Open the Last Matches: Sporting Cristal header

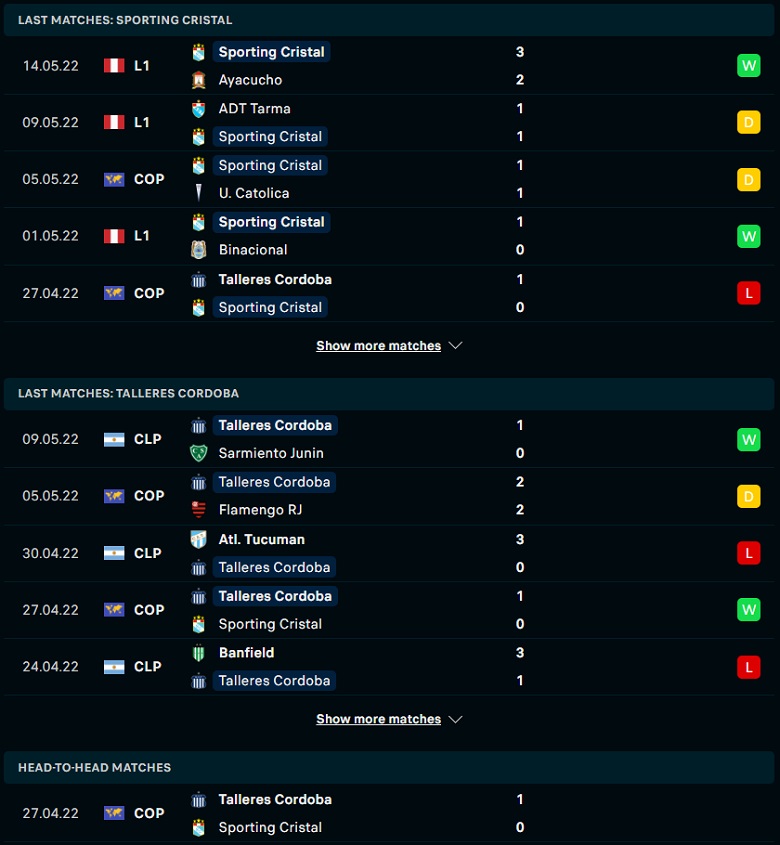pyautogui.click(x=389, y=20)
